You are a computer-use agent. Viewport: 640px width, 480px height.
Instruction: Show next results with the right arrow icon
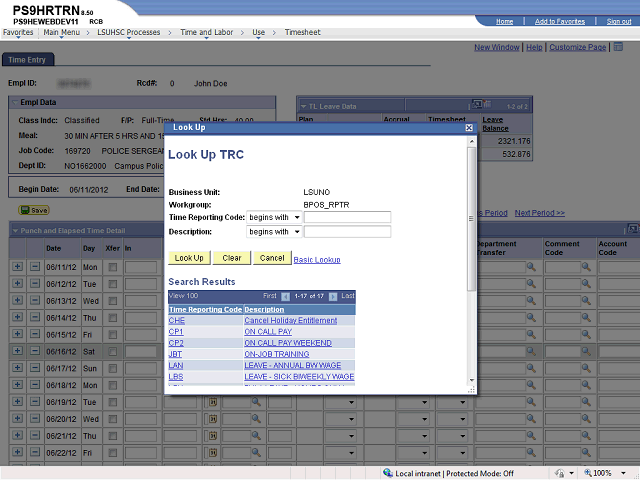click(x=333, y=296)
